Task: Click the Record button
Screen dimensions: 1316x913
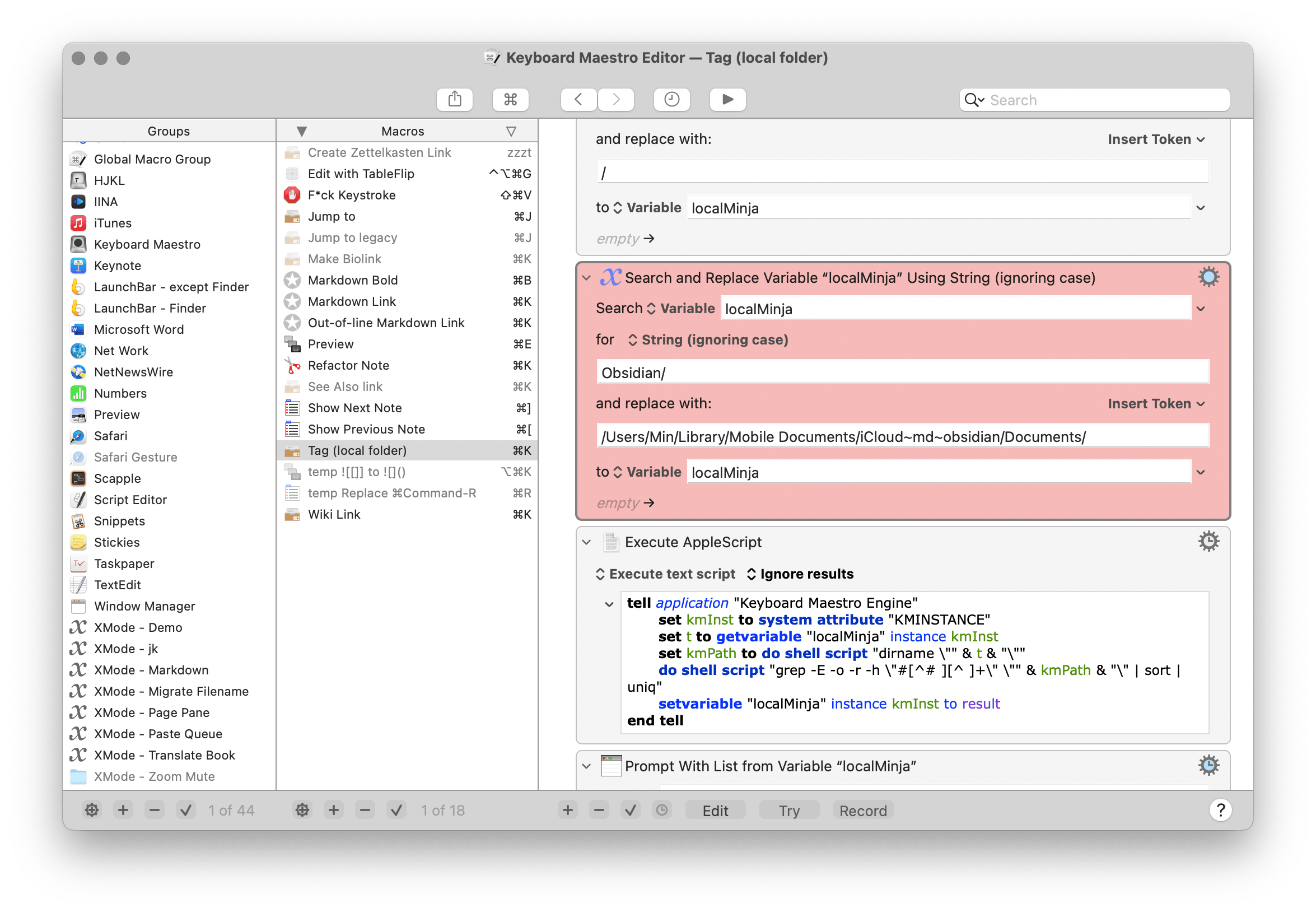Action: 862,810
